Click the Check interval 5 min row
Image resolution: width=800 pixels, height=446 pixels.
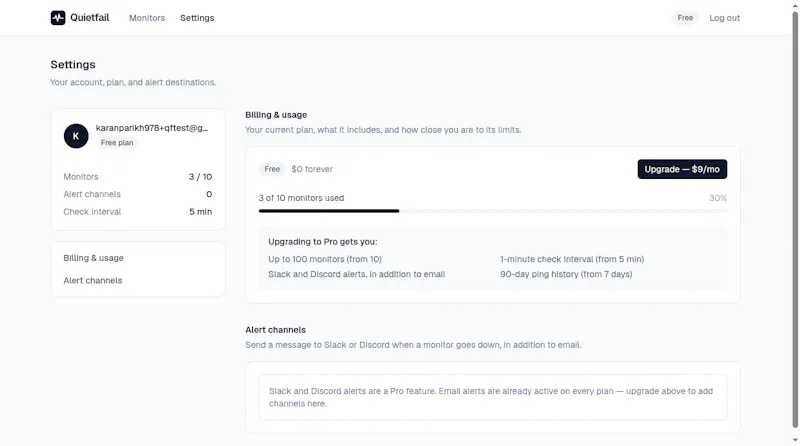[138, 212]
